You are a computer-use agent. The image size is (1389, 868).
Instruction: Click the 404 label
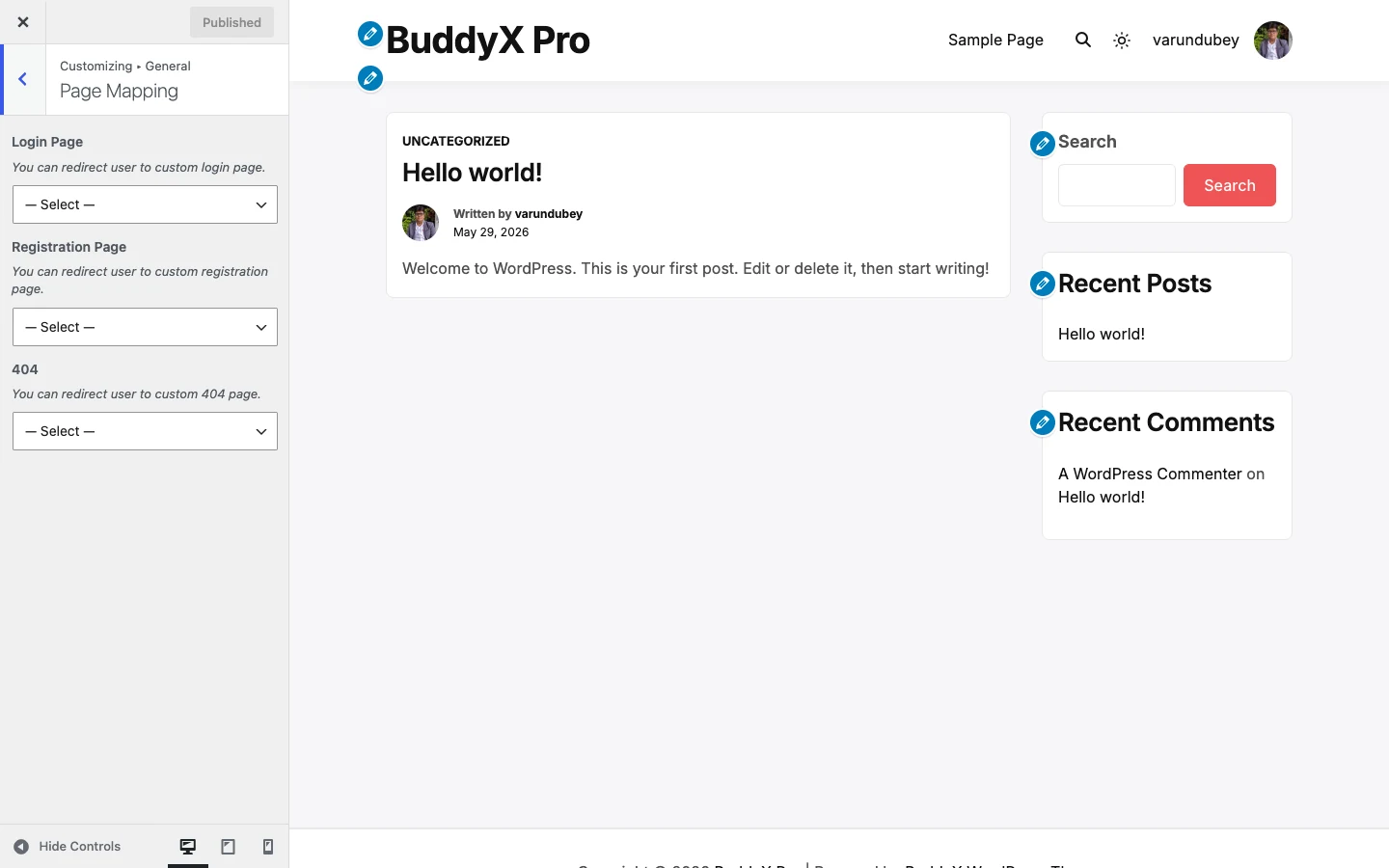click(x=25, y=369)
